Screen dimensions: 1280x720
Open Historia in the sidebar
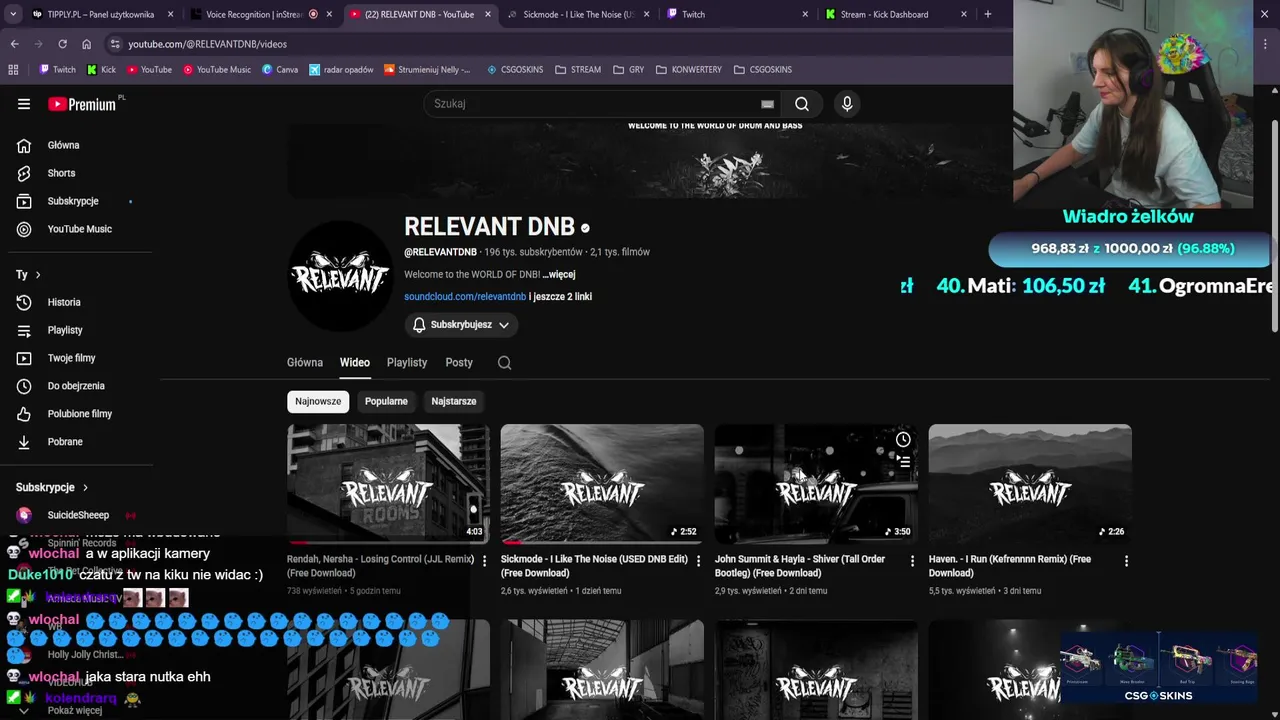pos(76,302)
